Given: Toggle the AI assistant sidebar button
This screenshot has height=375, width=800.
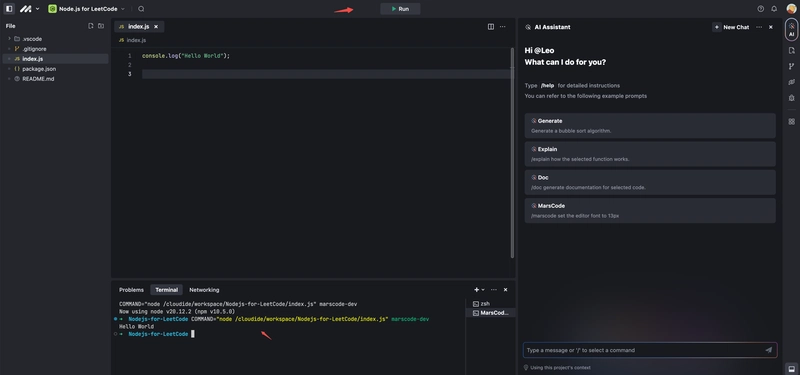Looking at the screenshot, I should (791, 30).
